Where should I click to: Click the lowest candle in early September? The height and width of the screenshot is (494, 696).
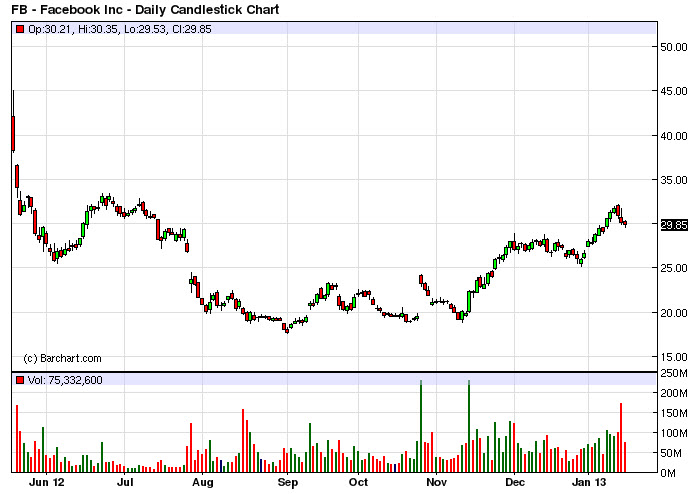[287, 331]
